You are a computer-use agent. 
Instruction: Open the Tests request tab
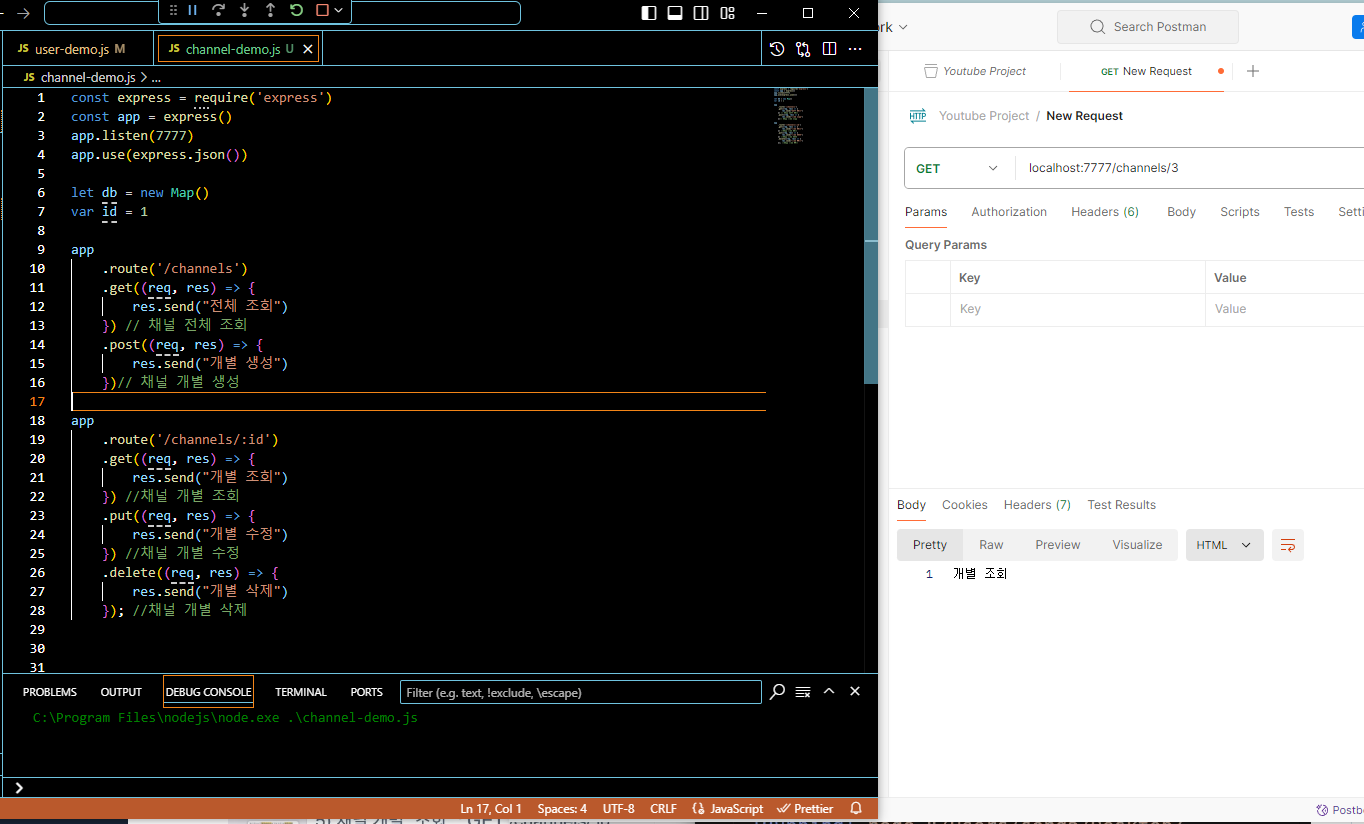[1299, 212]
